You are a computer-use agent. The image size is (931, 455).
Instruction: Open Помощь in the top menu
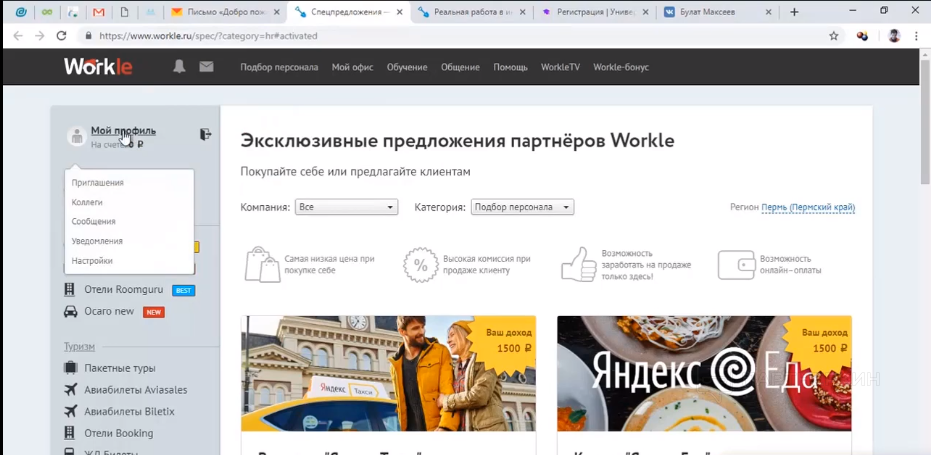pyautogui.click(x=511, y=67)
